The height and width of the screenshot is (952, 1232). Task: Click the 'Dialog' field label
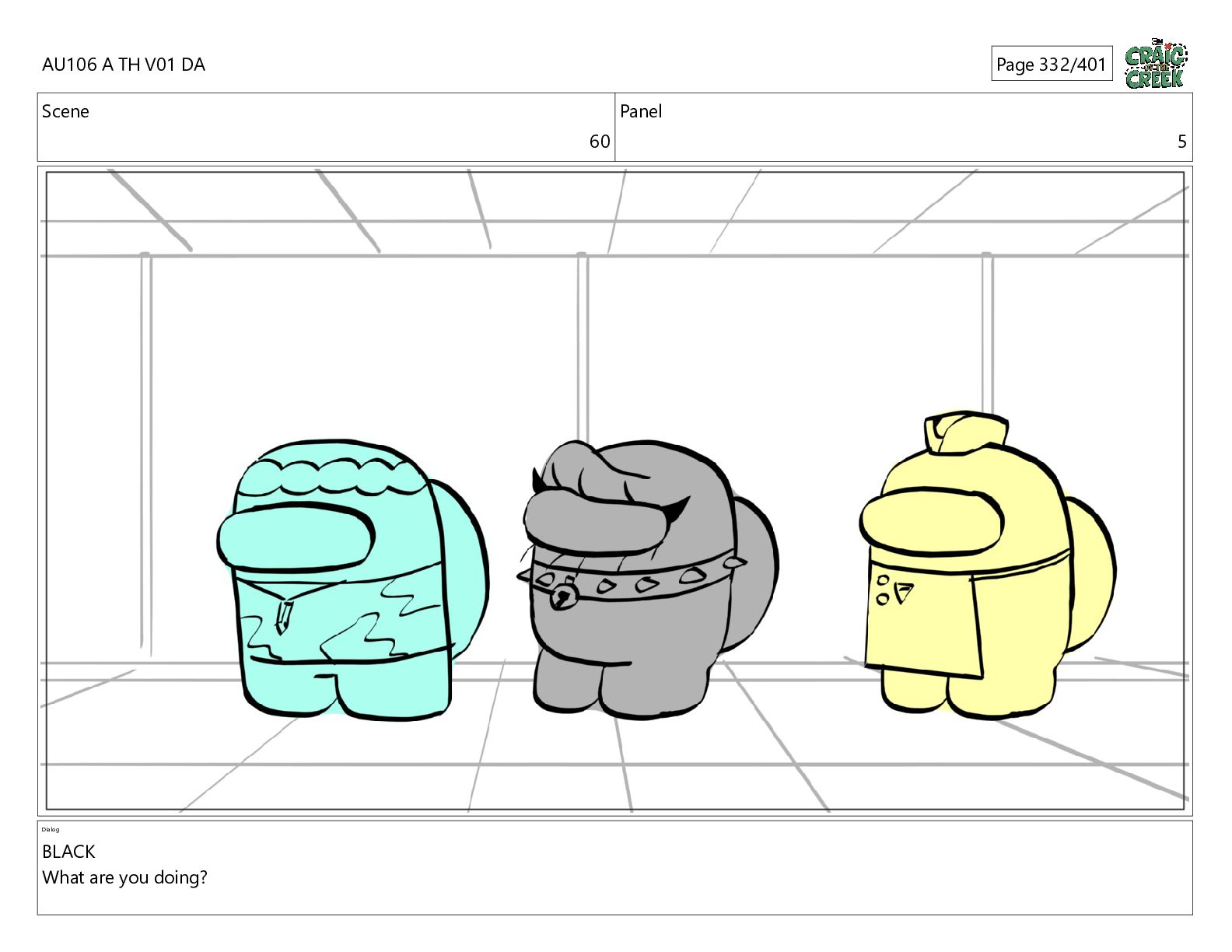[51, 829]
